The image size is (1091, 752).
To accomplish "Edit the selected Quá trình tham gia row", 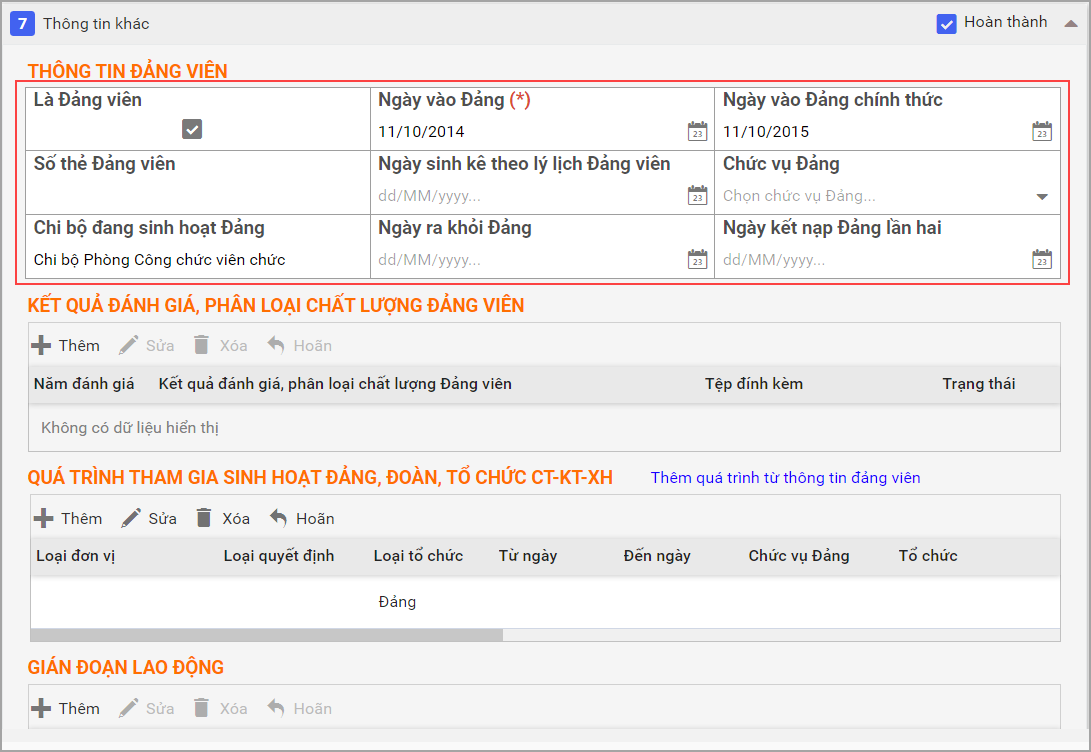I will [149, 518].
